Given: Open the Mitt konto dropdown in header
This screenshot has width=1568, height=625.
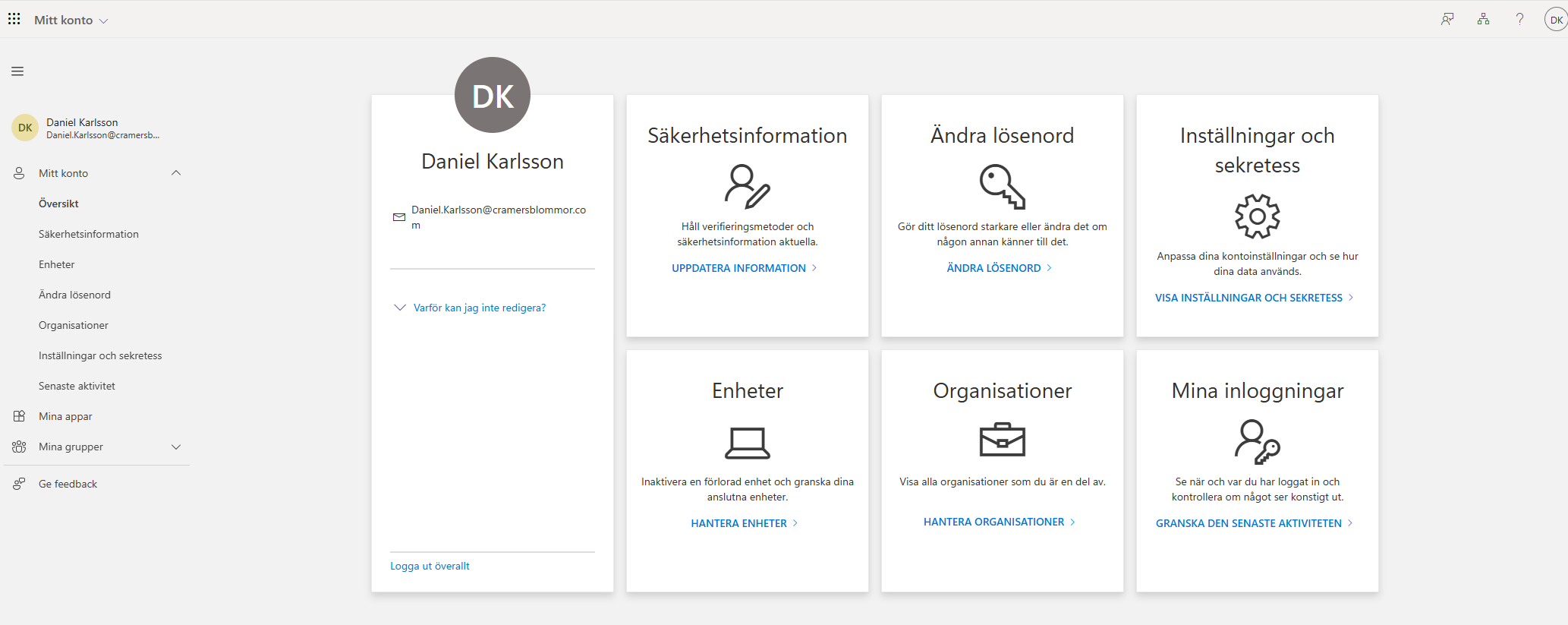Looking at the screenshot, I should click(71, 21).
